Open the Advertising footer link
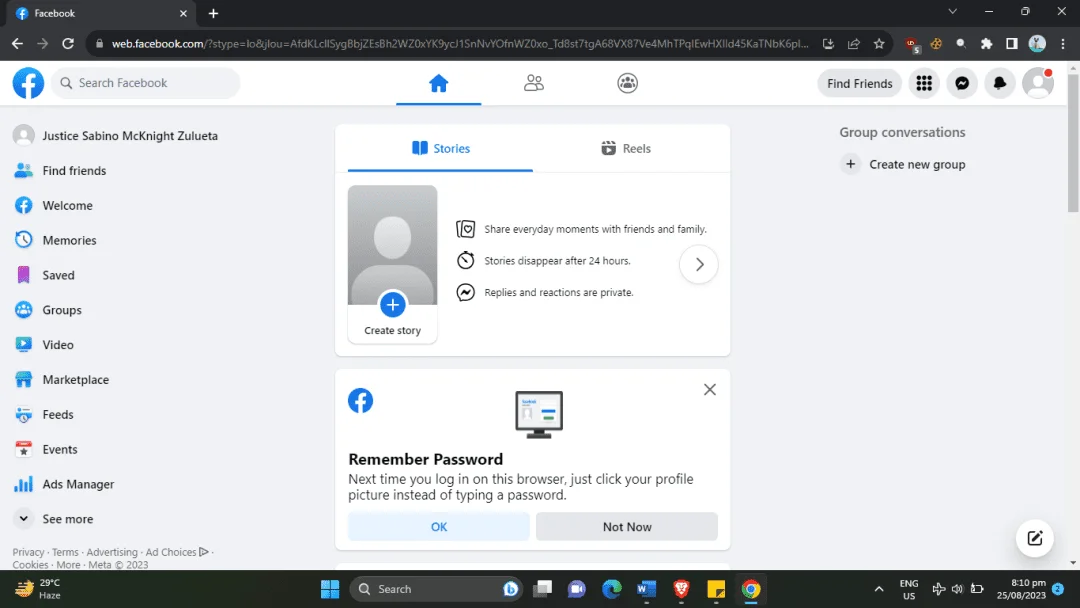The width and height of the screenshot is (1080, 608). click(112, 552)
